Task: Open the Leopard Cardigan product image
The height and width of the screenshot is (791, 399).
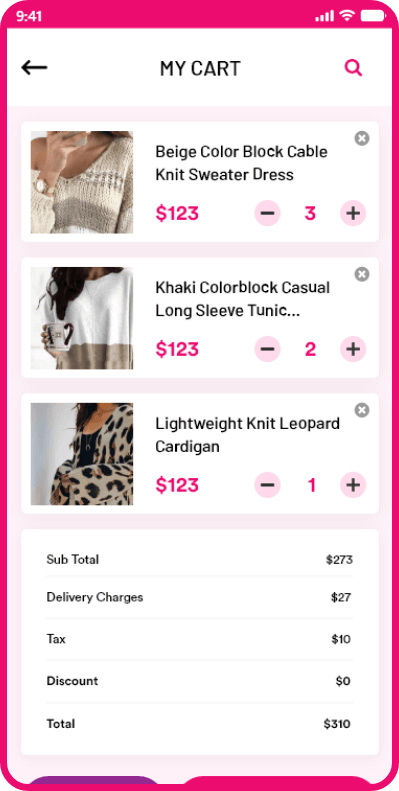Action: point(82,454)
